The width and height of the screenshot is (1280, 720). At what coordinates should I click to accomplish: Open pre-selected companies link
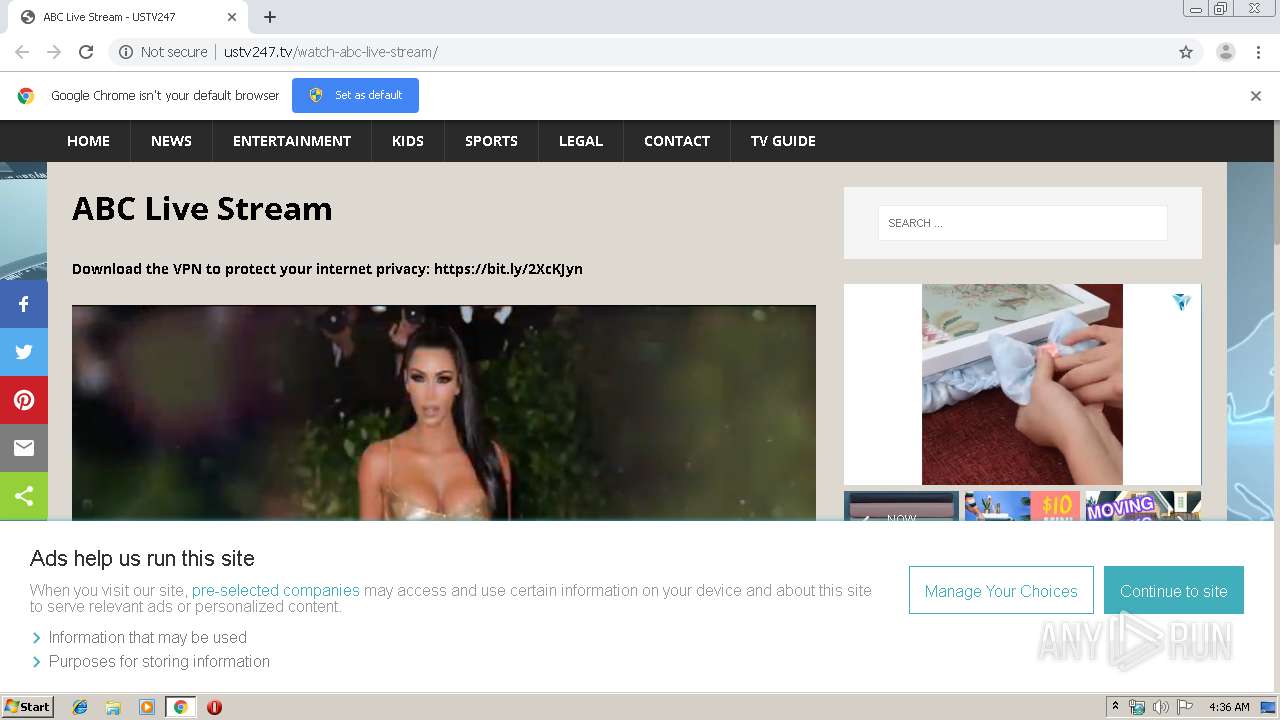[x=275, y=590]
